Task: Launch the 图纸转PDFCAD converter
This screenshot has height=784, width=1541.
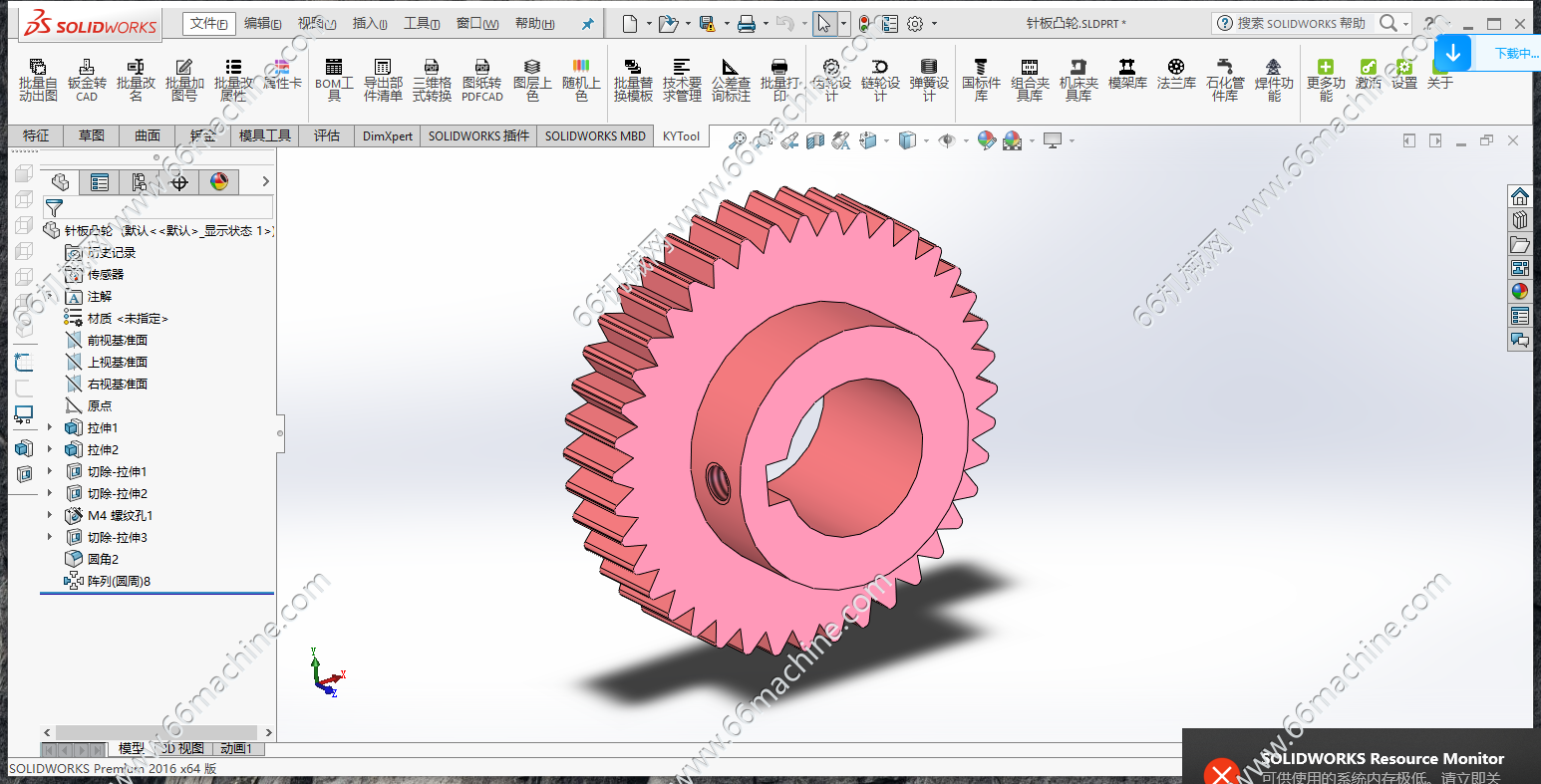Action: (x=482, y=79)
